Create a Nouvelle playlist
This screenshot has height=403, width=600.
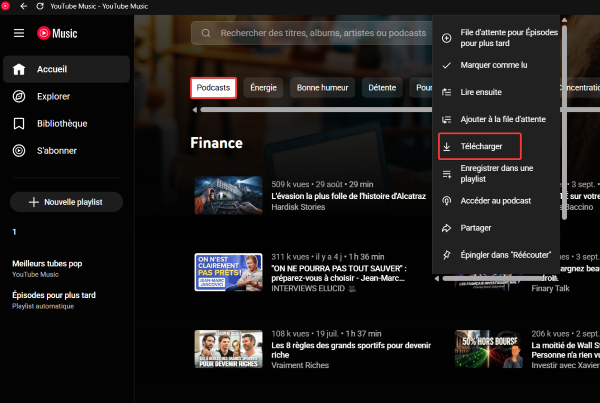[67, 202]
